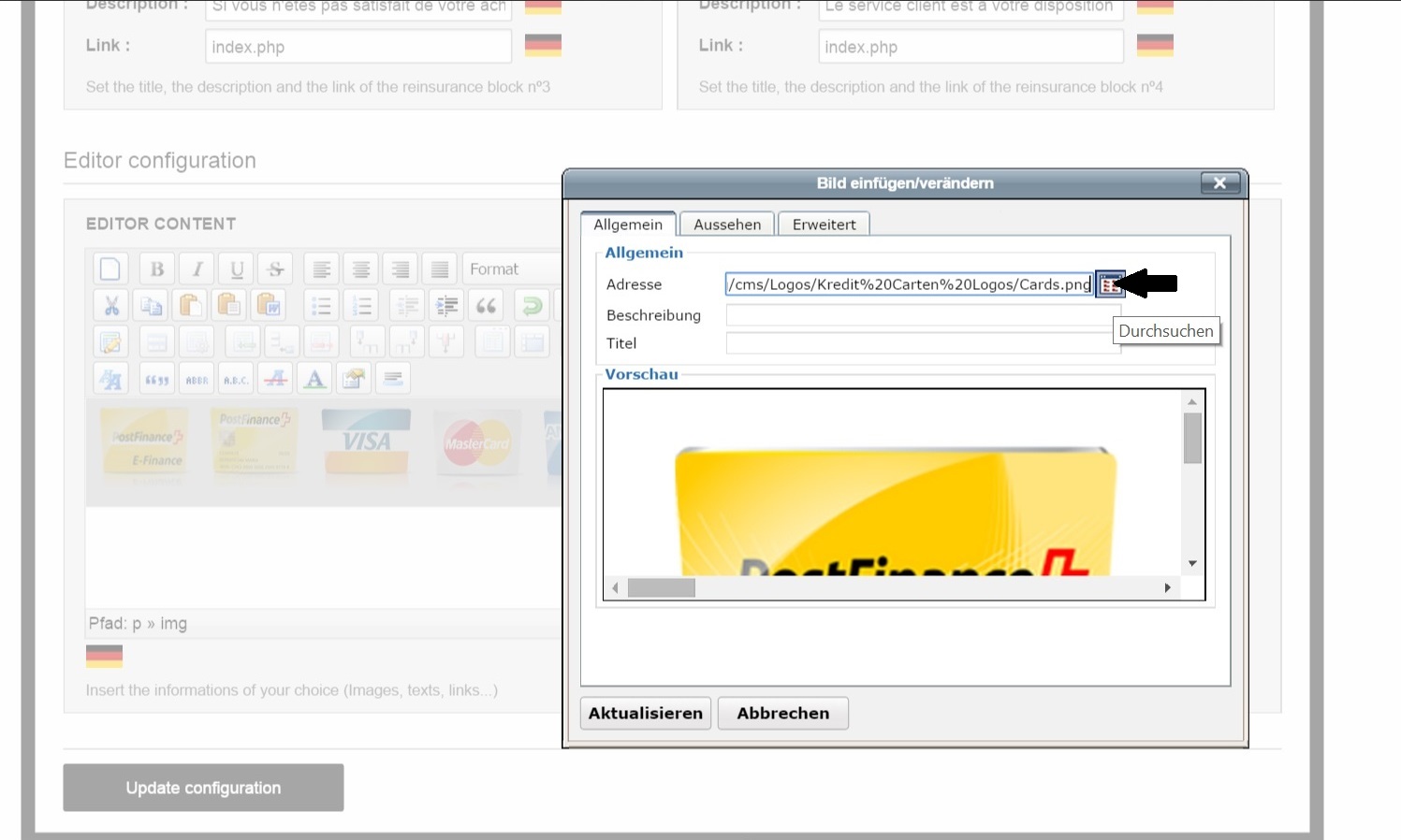This screenshot has height=840, width=1401.
Task: Switch to the Erweitert tab
Action: [824, 224]
